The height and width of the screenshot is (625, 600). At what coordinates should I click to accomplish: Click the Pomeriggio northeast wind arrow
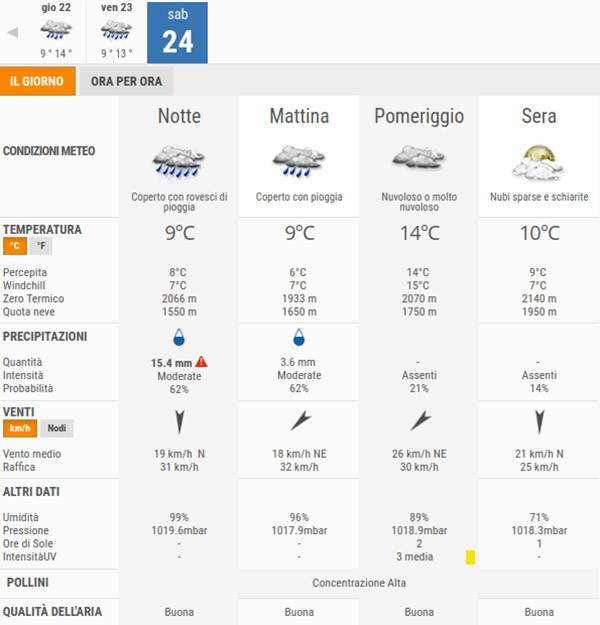[419, 421]
